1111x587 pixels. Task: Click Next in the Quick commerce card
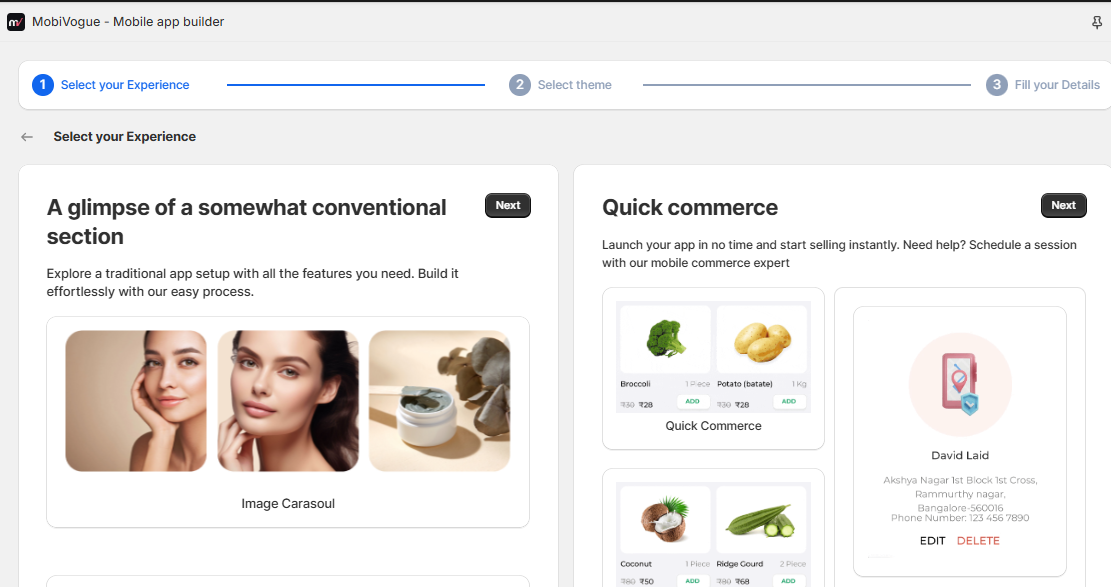point(1063,206)
